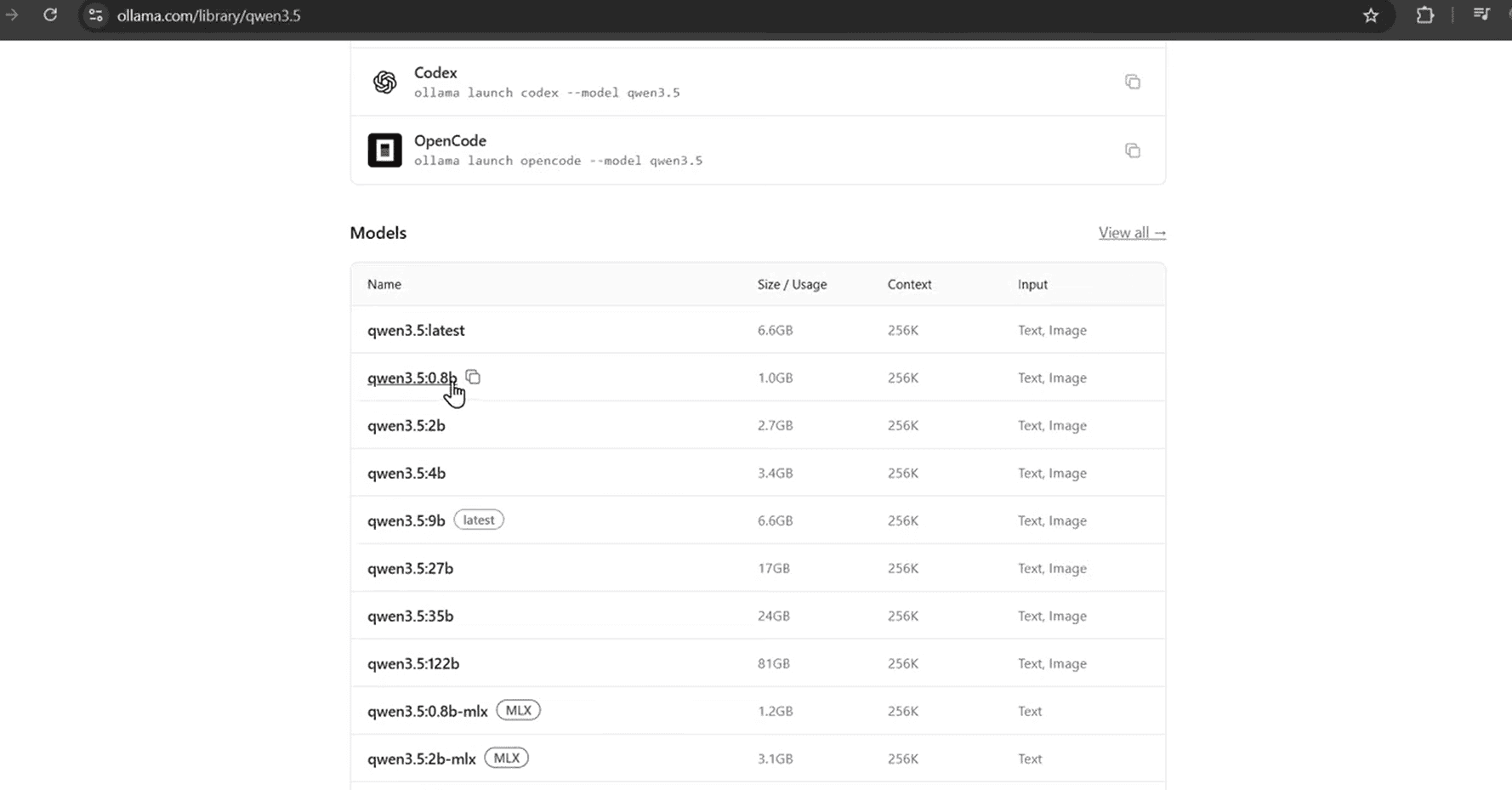View site information icon in address bar
Viewport: 1512px width, 790px height.
(x=96, y=15)
